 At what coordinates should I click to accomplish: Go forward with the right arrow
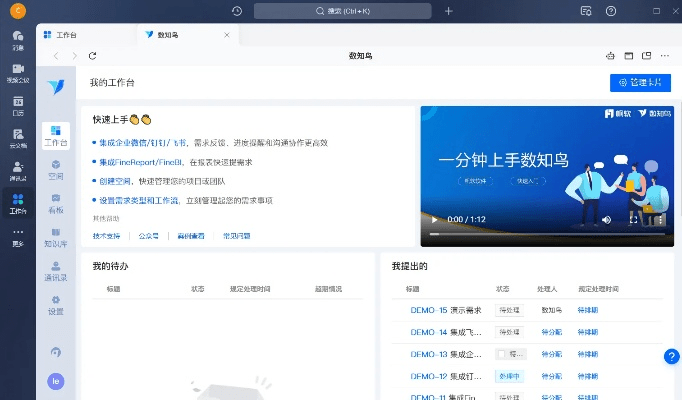pyautogui.click(x=74, y=56)
